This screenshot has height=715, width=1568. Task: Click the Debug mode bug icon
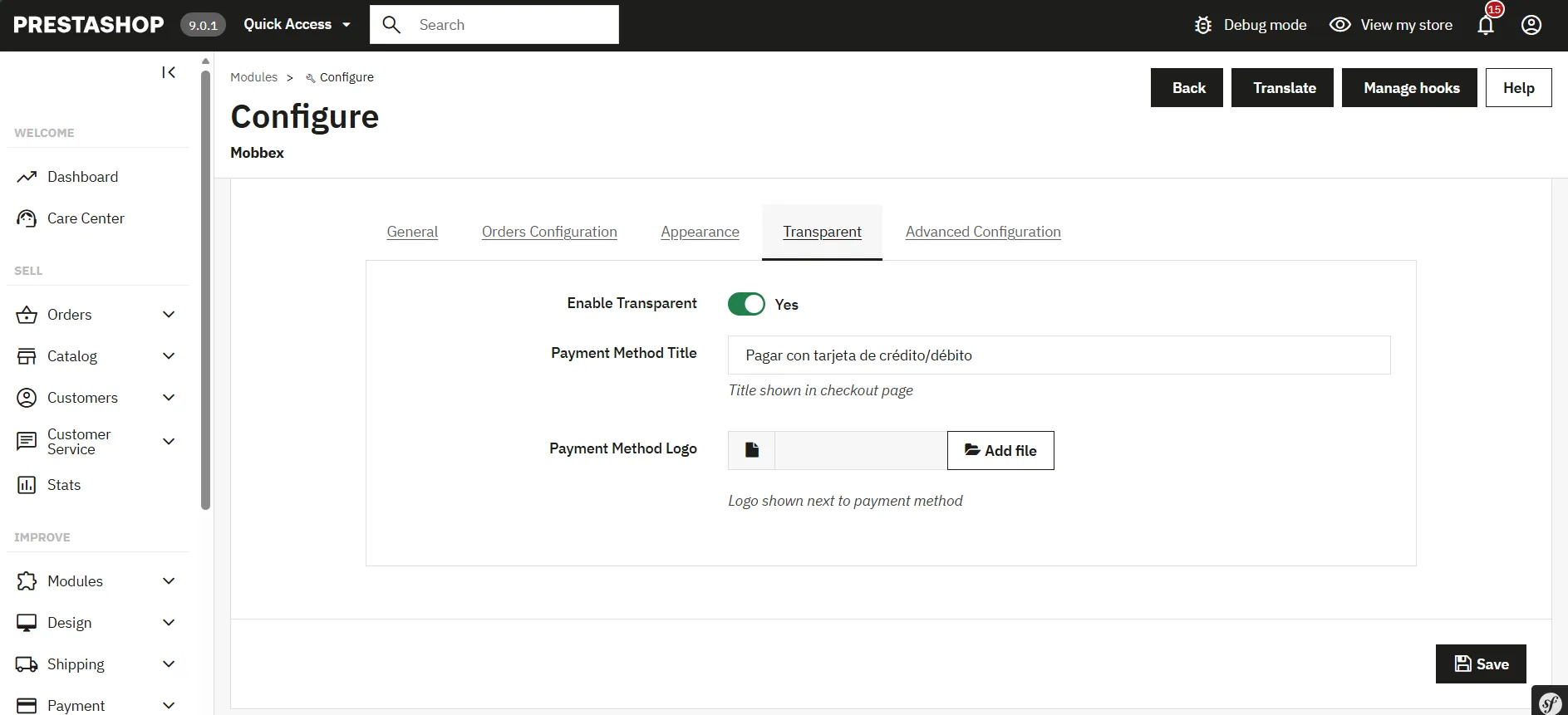point(1203,25)
